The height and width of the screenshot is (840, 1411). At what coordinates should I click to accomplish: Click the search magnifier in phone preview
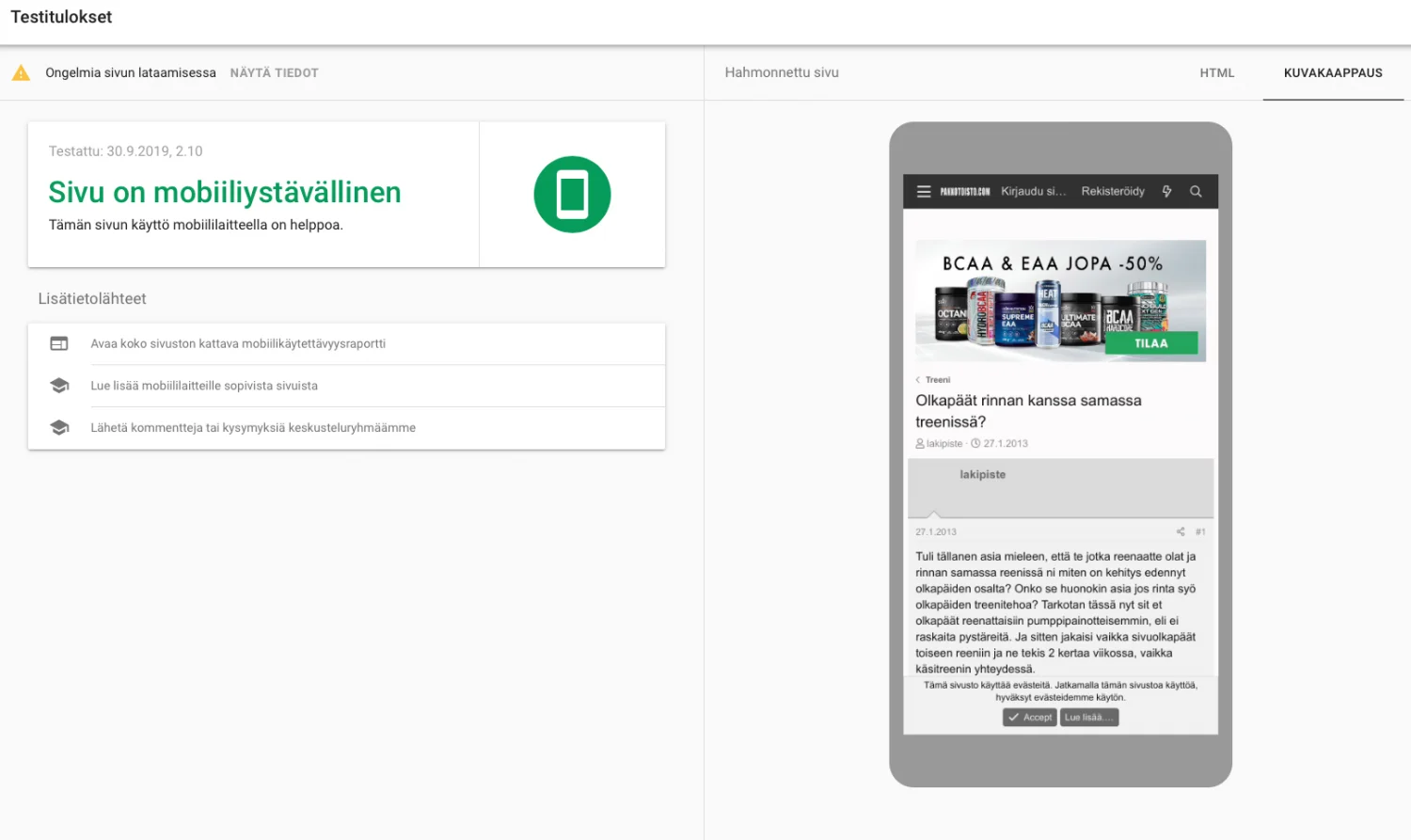(1196, 192)
